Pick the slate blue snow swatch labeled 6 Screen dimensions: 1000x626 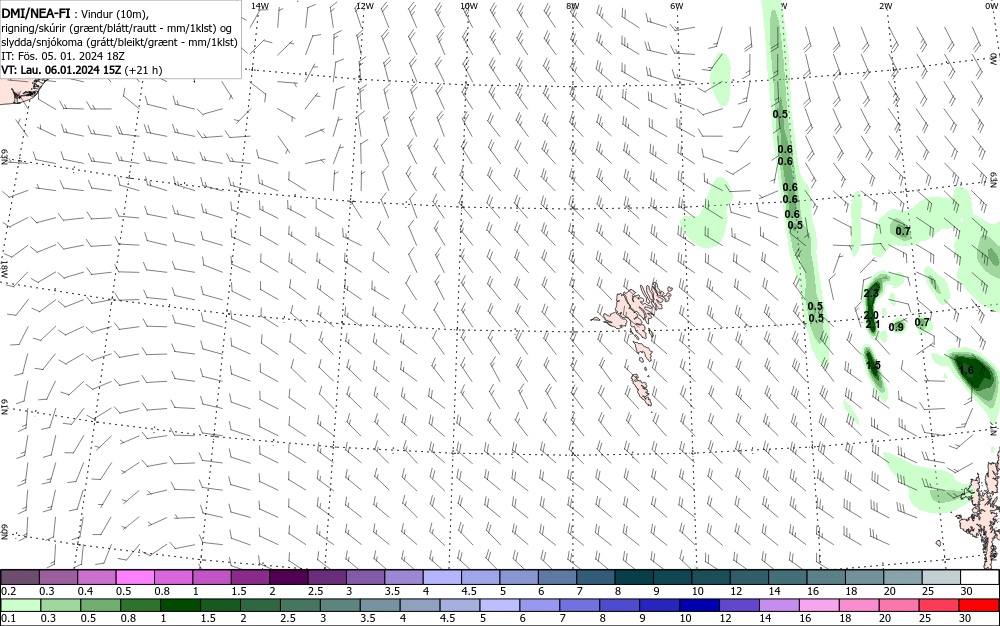(557, 577)
